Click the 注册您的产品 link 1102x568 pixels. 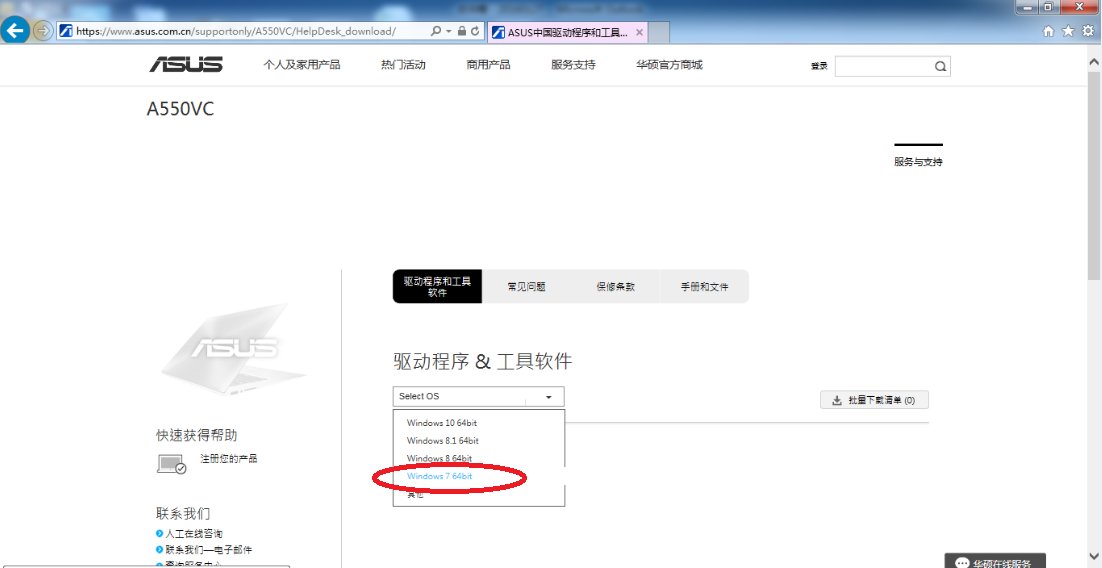point(228,458)
